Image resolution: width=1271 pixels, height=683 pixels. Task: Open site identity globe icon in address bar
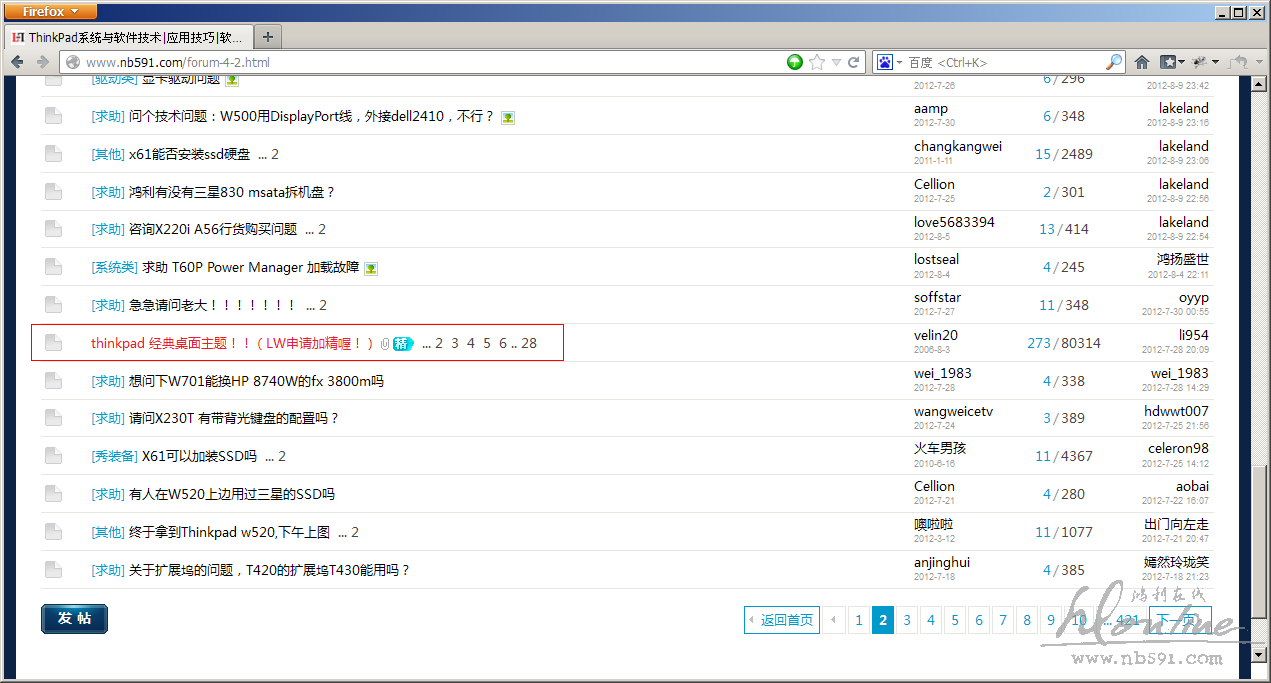(x=72, y=62)
